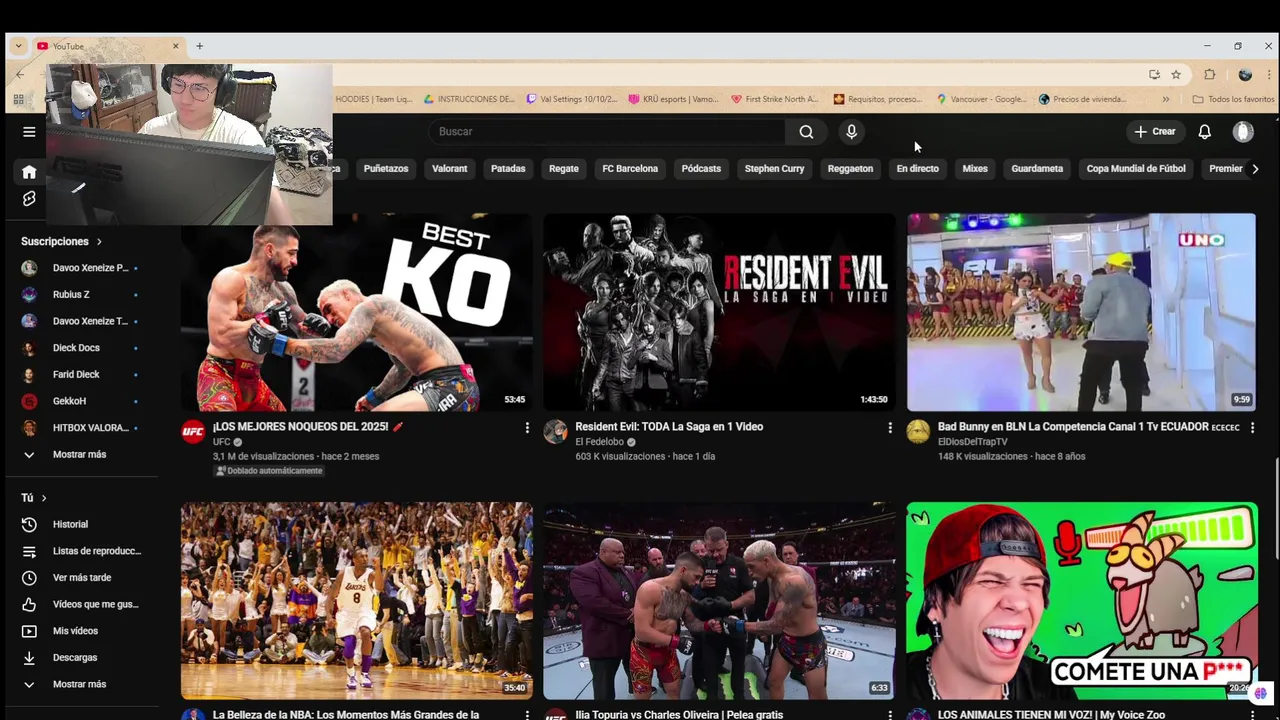The width and height of the screenshot is (1280, 720).
Task: Play the Resident Evil saga thumbnail
Action: 719,312
